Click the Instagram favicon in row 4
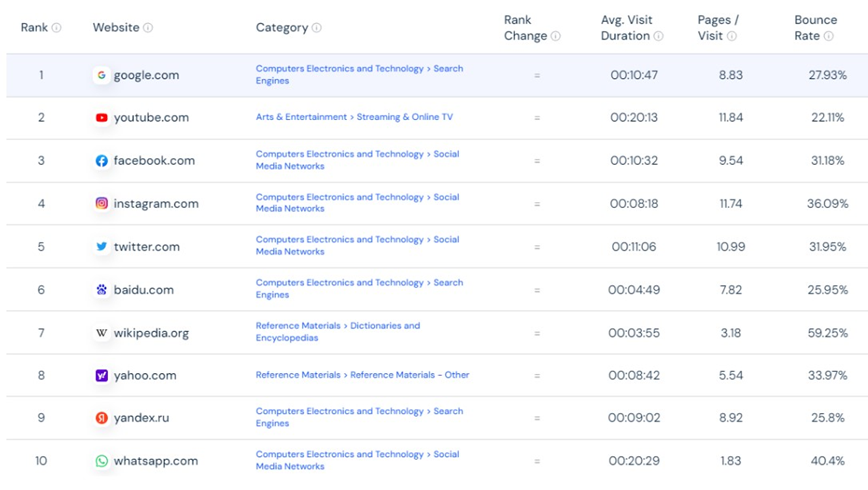 (101, 203)
